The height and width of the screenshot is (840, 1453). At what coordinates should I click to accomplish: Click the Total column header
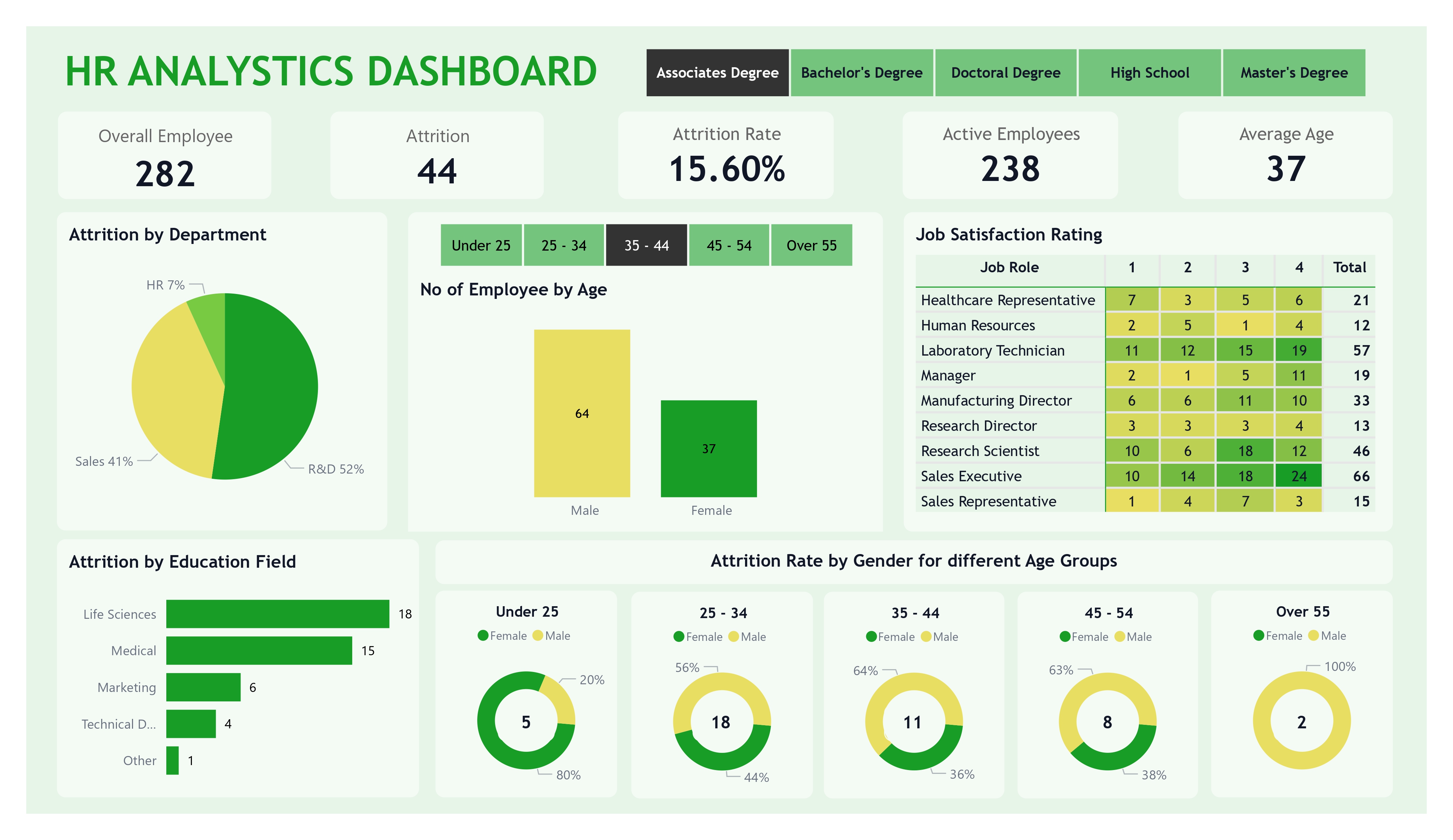1349,267
